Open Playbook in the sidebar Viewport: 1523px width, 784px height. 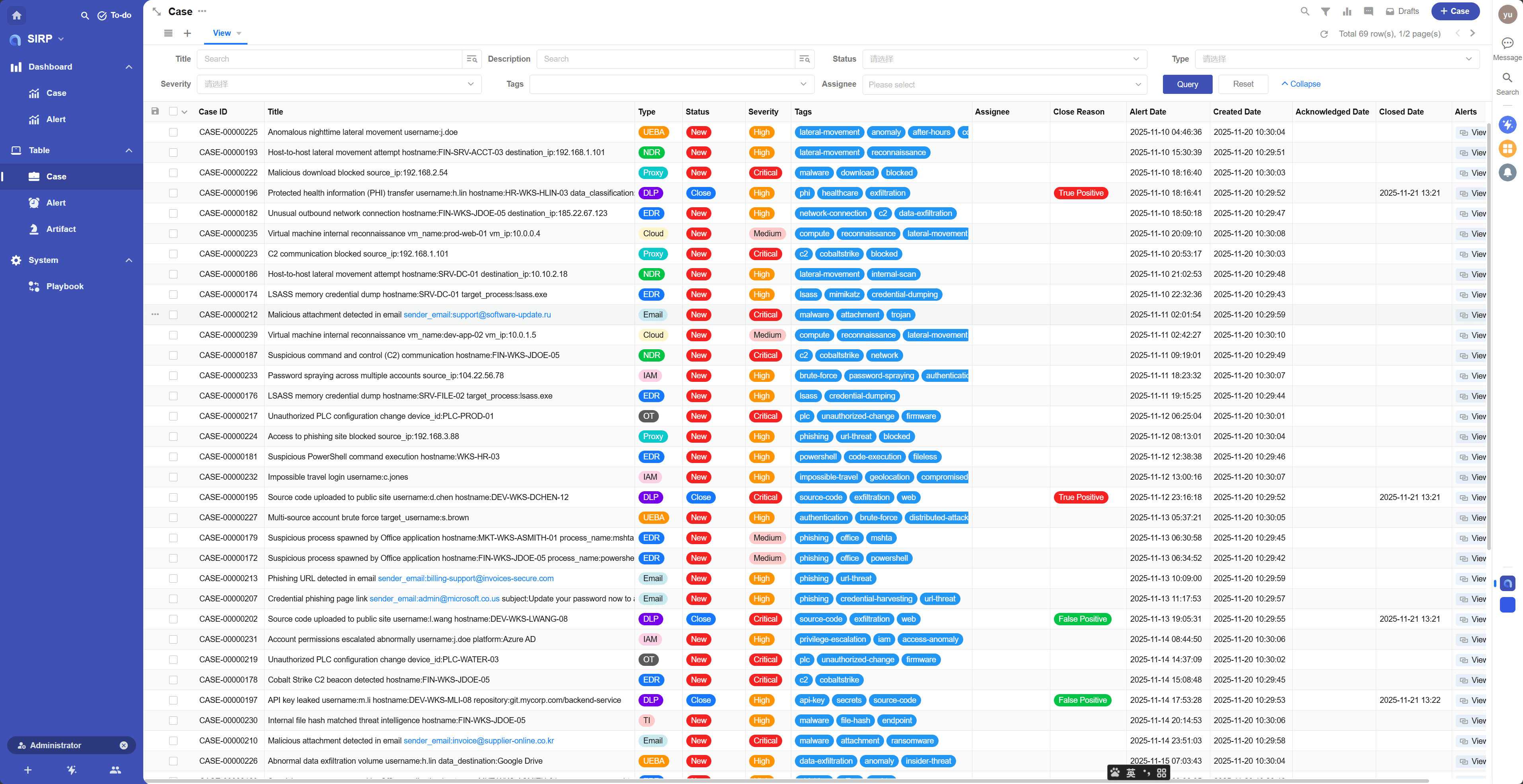point(65,286)
